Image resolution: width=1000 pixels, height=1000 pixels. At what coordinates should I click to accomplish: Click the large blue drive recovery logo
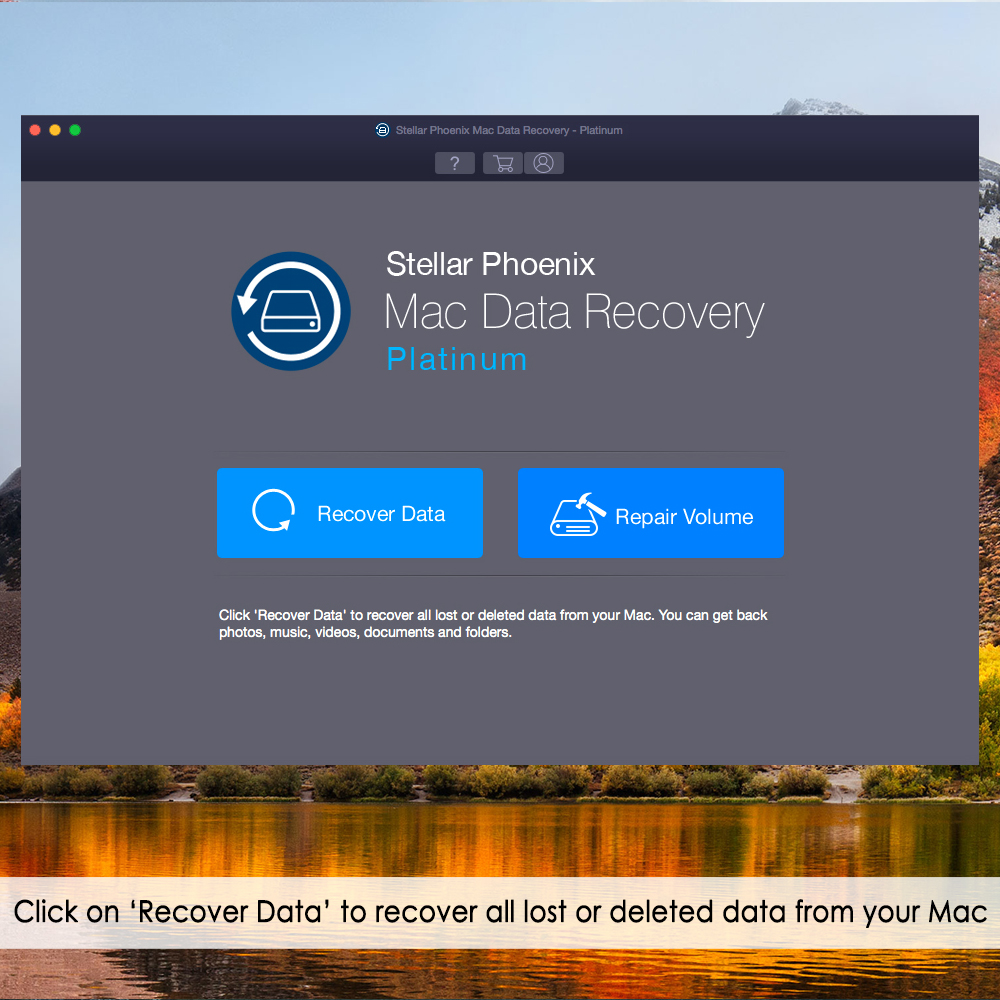click(291, 311)
